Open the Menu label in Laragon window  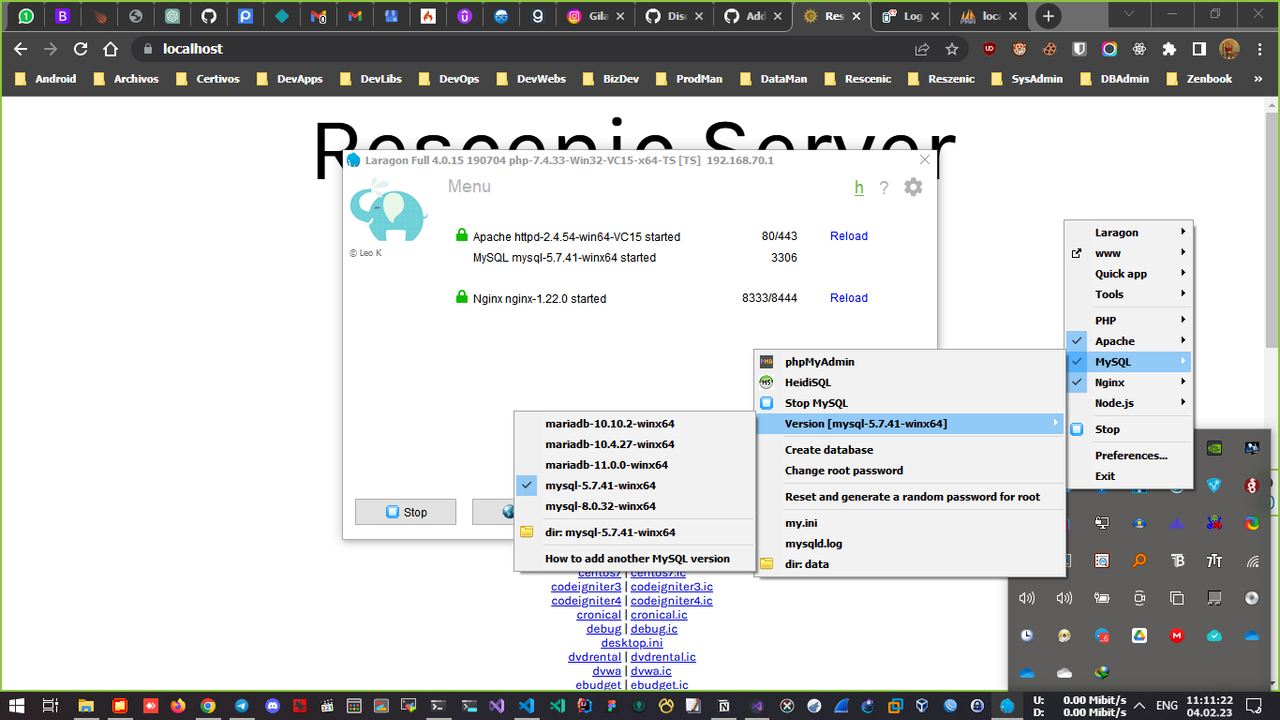pos(469,186)
